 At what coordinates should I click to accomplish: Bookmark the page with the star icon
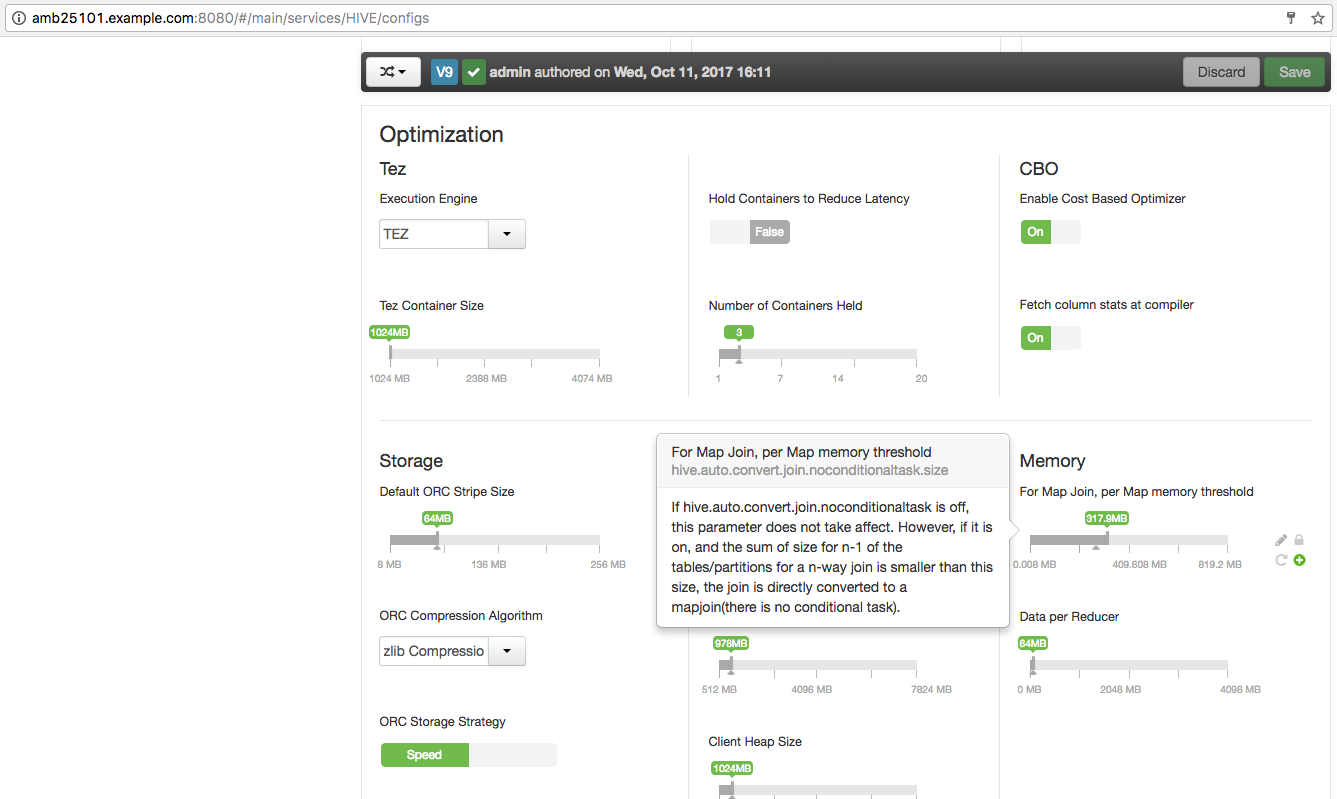pos(1318,17)
